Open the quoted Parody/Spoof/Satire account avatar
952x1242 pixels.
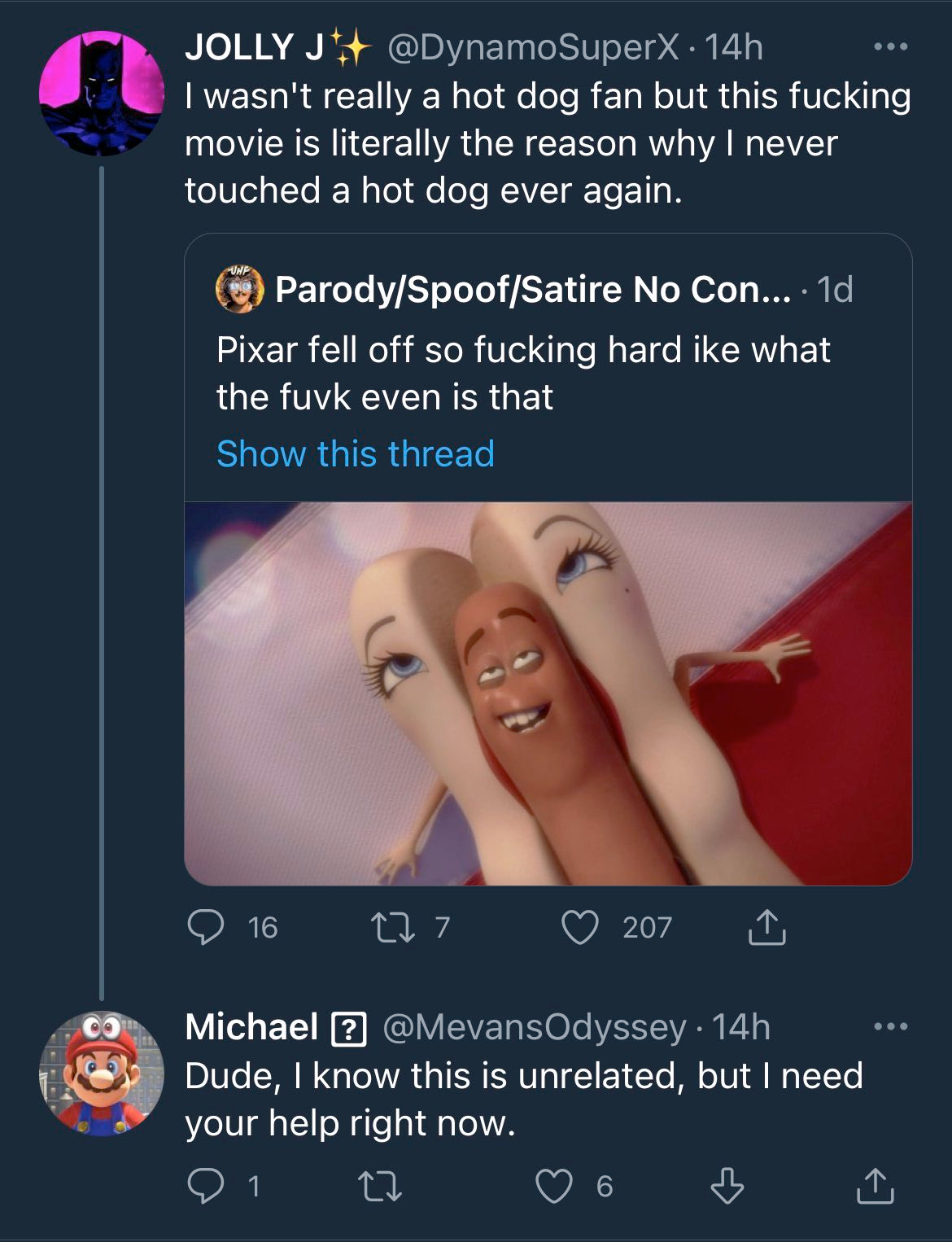point(239,289)
